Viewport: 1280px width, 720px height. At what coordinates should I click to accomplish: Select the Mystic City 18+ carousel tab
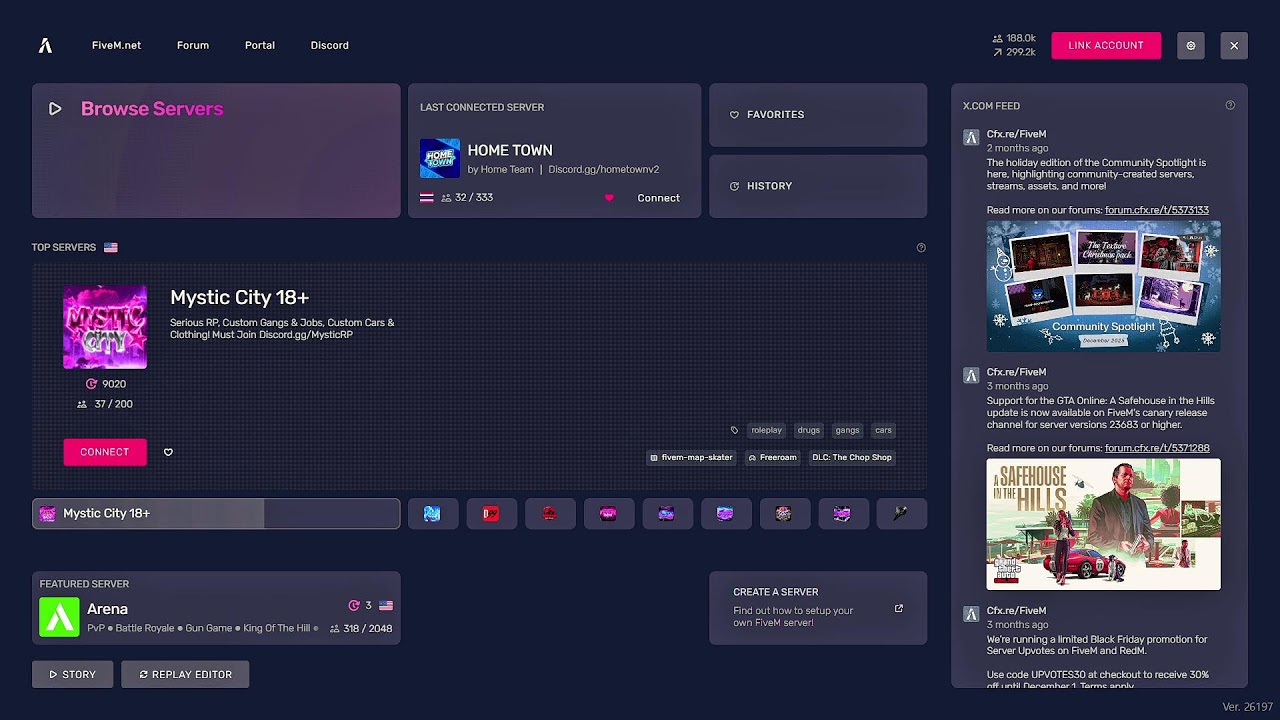click(216, 513)
